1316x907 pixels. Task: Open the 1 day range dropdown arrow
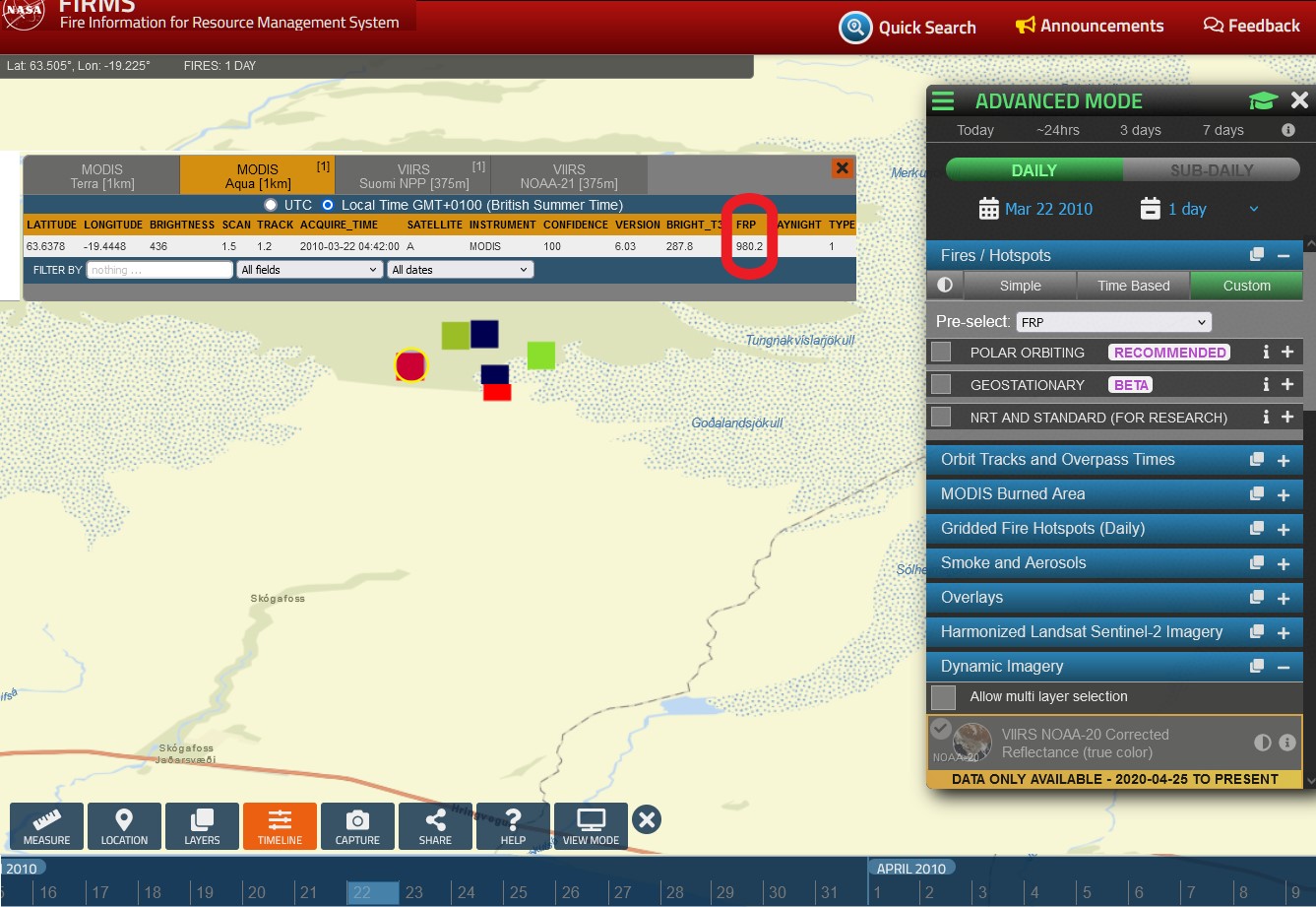tap(1253, 209)
